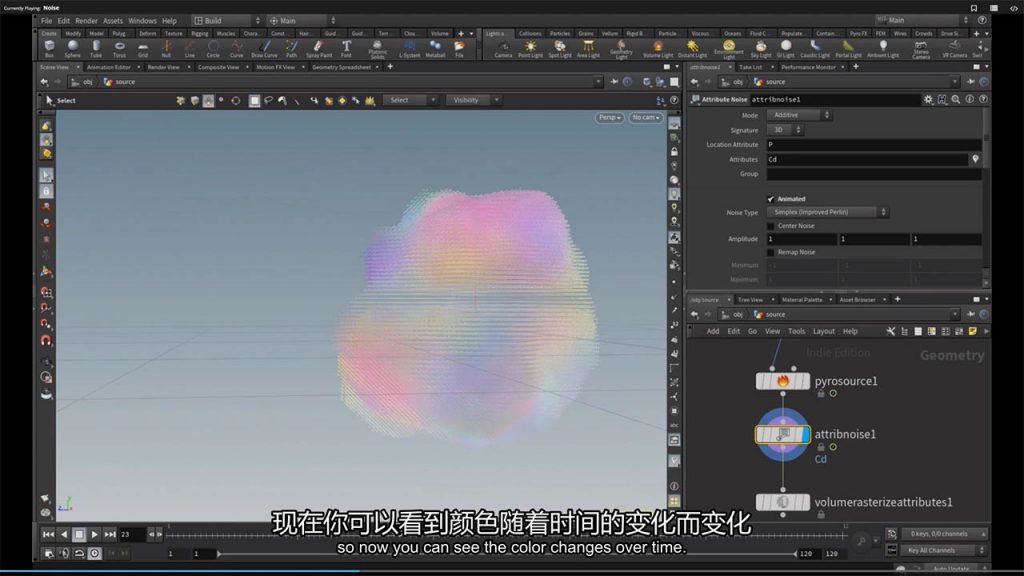
Task: Select the L-System shelf tool
Action: coord(409,48)
